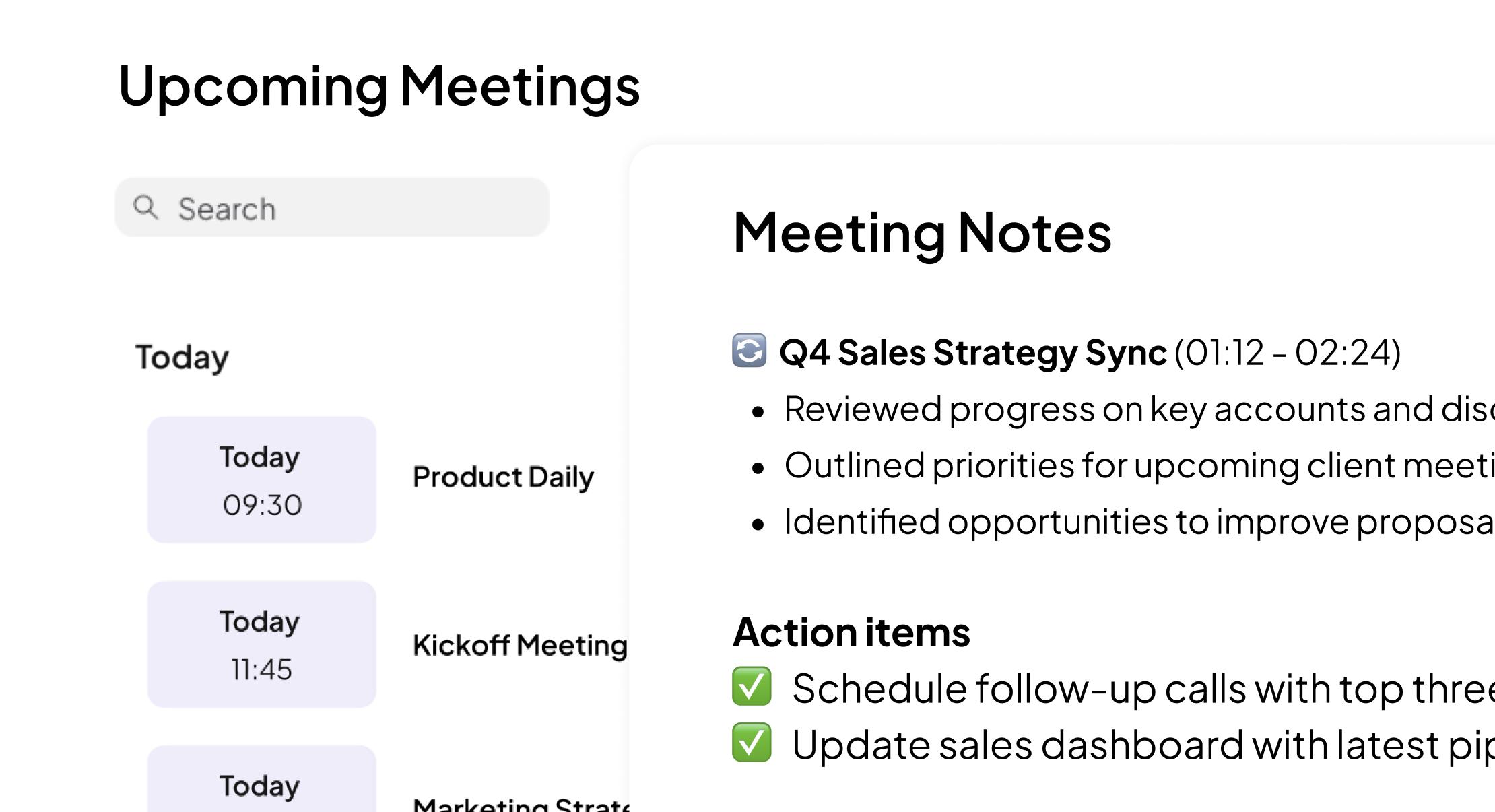Viewport: 1495px width, 812px height.
Task: Click the Action items heading
Action: point(851,633)
